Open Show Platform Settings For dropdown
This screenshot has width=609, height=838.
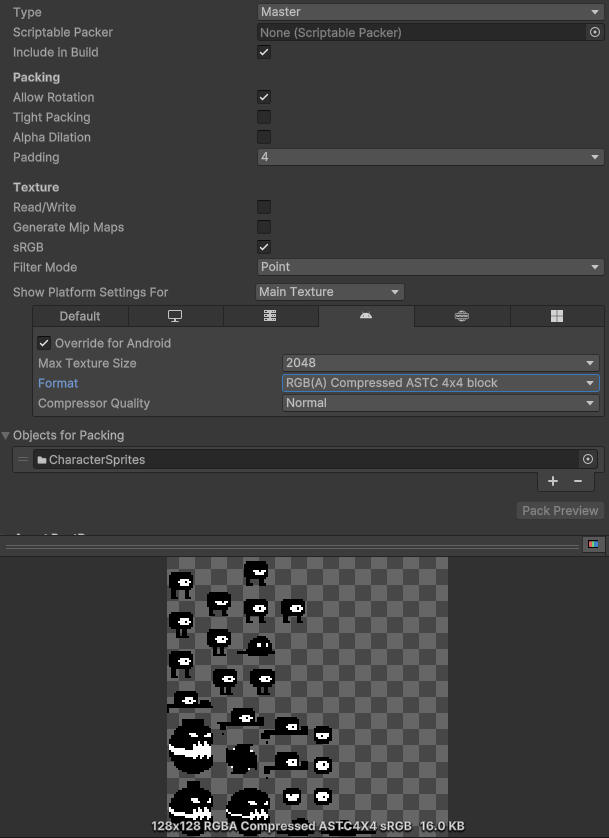tap(330, 292)
